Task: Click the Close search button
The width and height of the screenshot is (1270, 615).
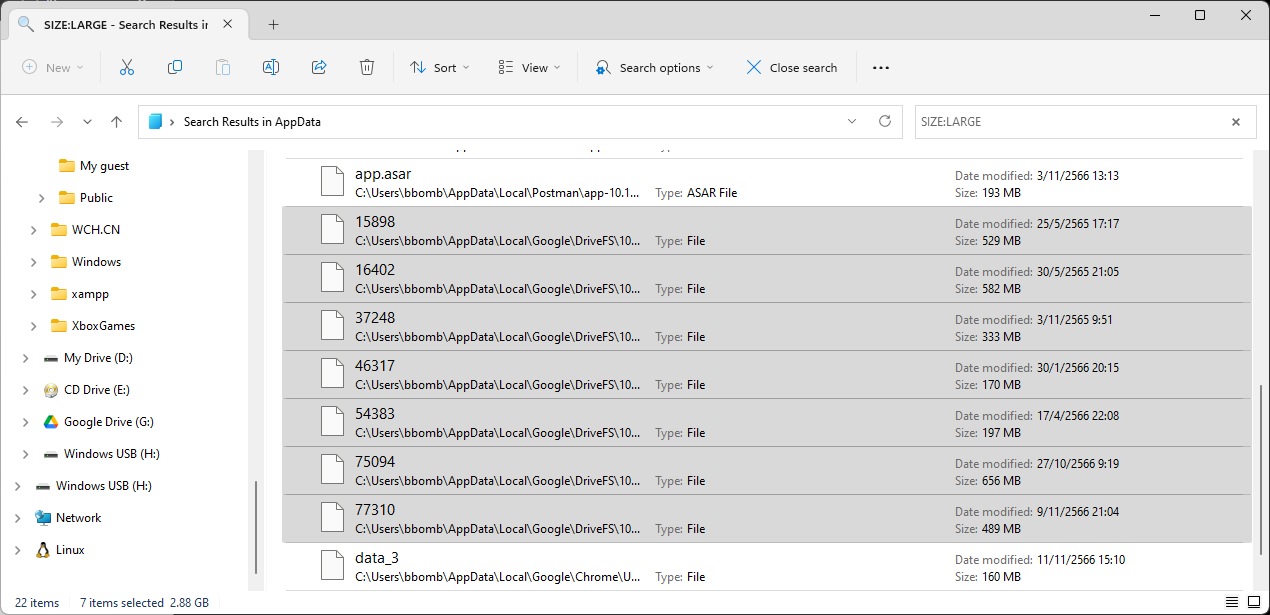Action: coord(791,67)
